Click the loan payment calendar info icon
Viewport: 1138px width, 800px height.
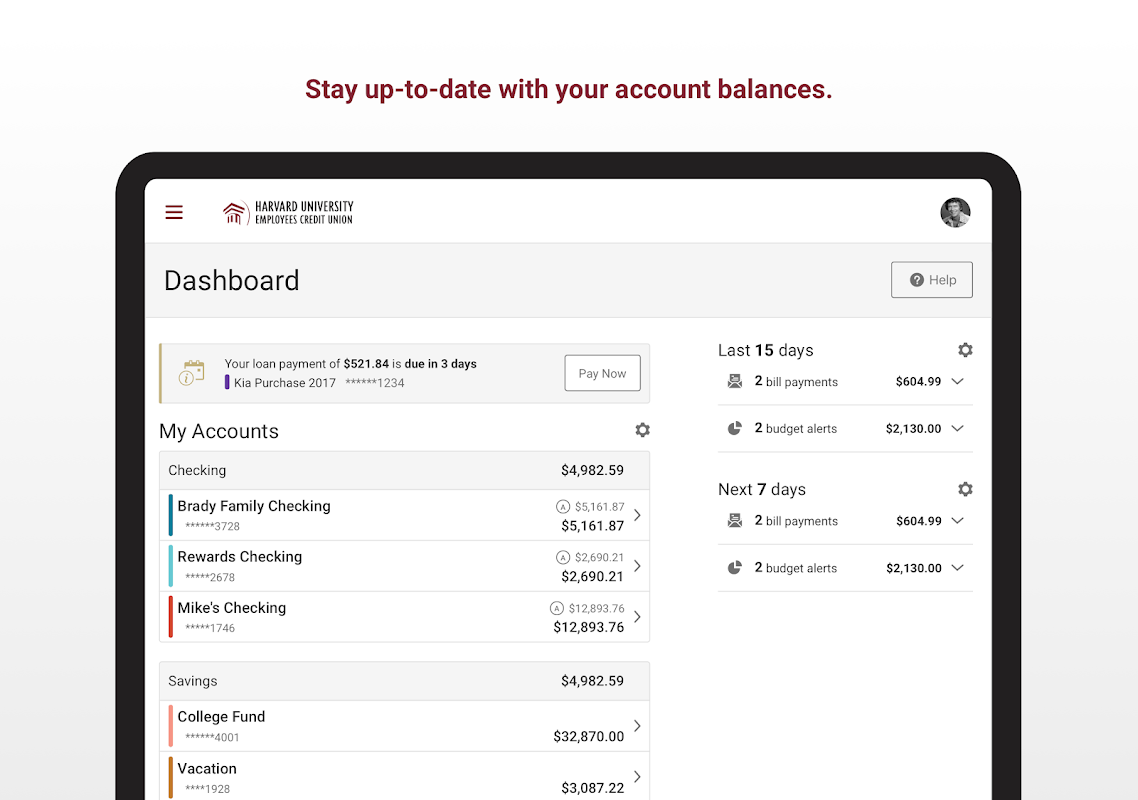(192, 373)
